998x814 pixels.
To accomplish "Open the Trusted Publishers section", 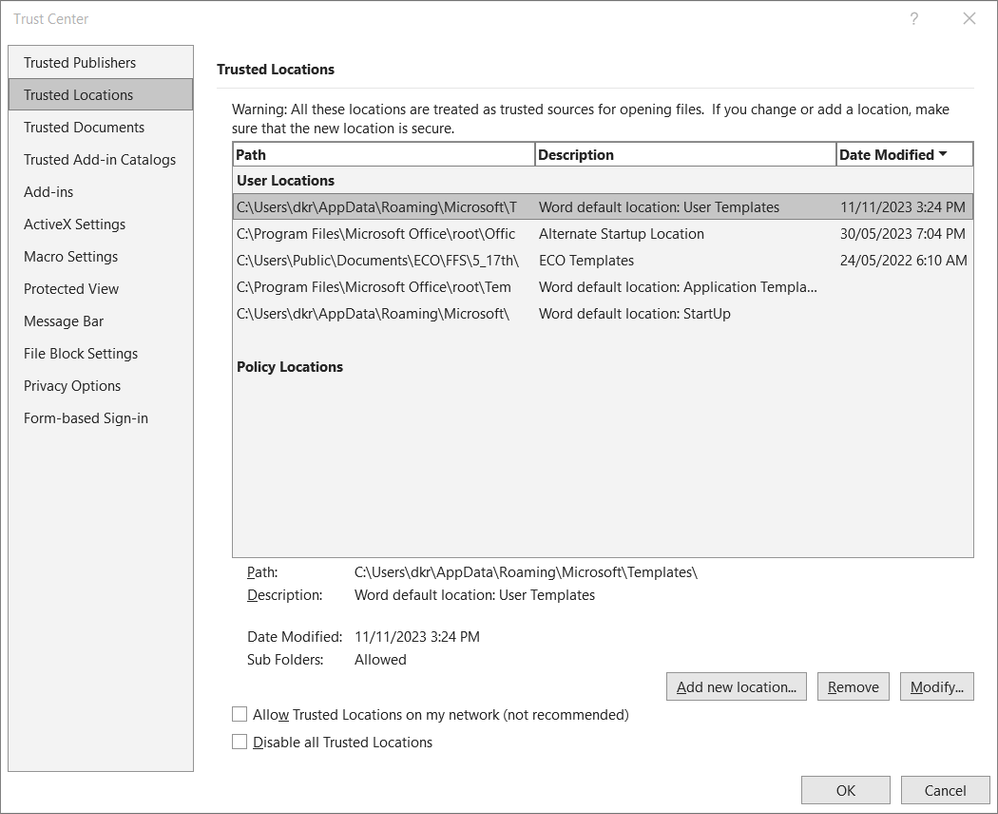I will click(80, 63).
